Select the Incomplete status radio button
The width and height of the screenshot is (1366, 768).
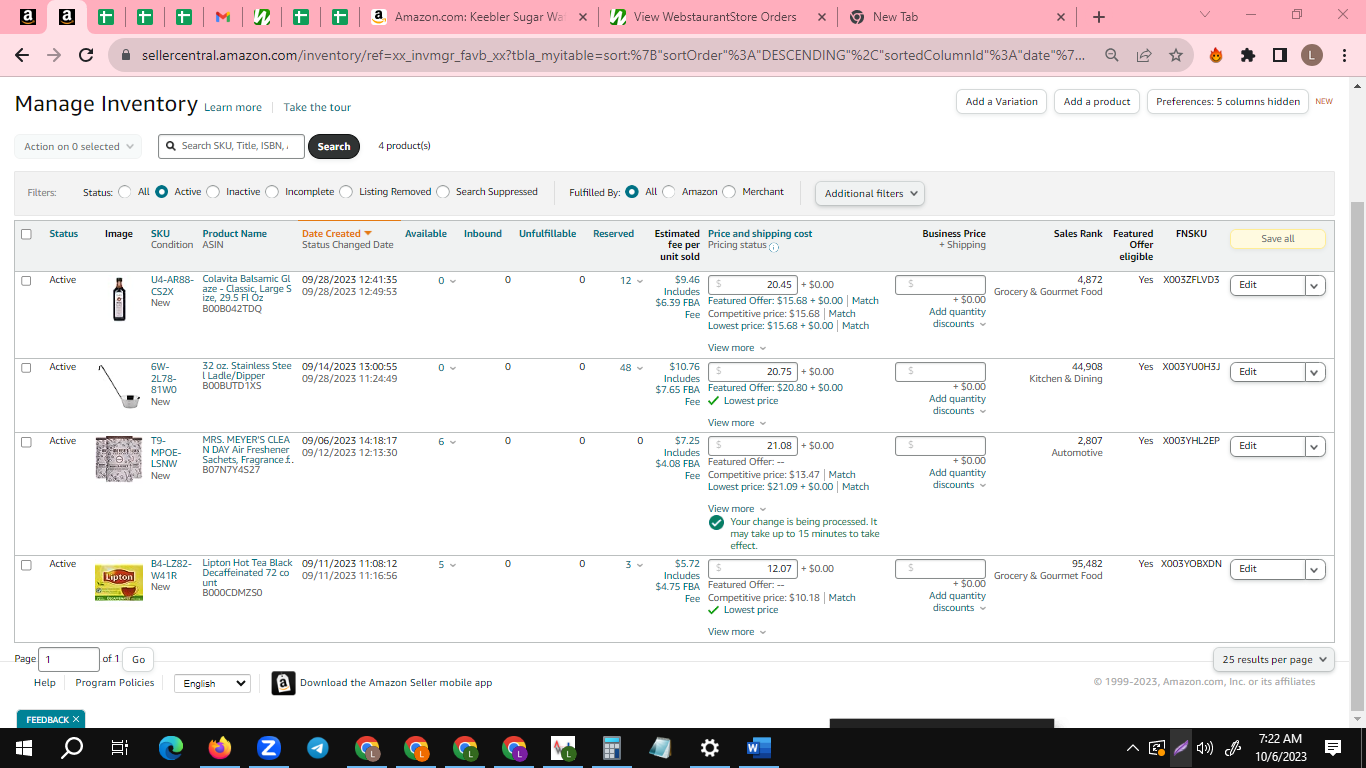pos(272,192)
